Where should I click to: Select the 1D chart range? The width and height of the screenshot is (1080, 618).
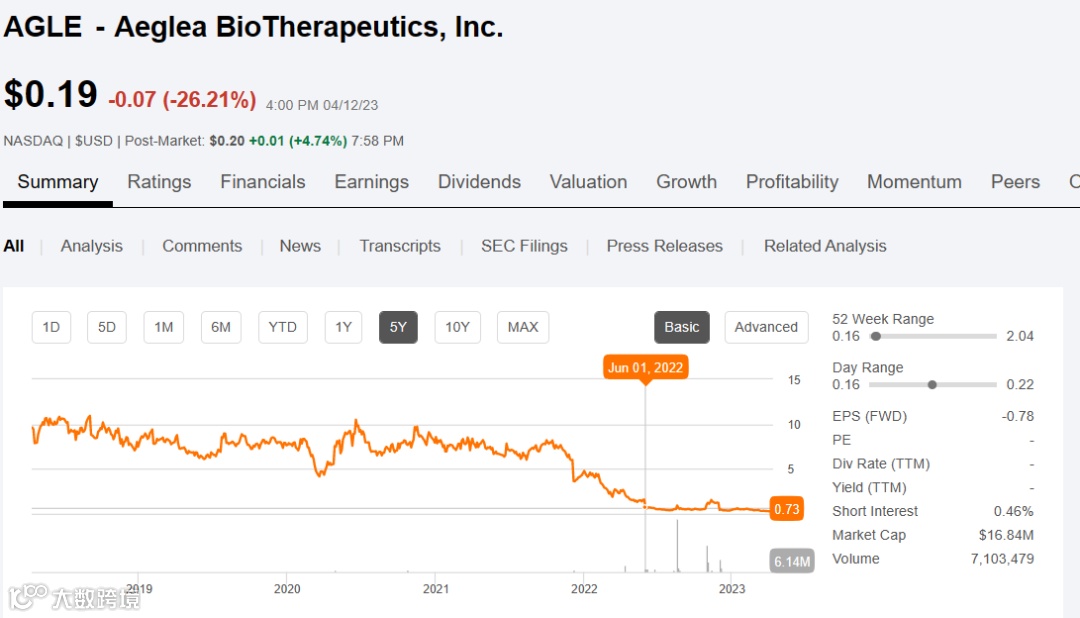pos(51,327)
